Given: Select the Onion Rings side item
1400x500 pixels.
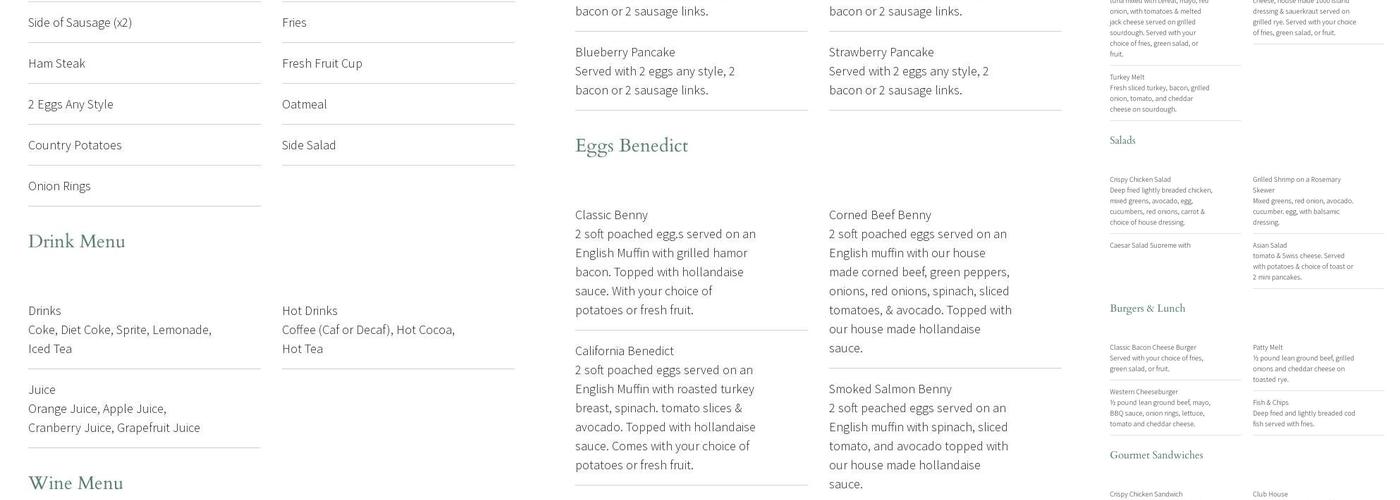Looking at the screenshot, I should pyautogui.click(x=59, y=186).
